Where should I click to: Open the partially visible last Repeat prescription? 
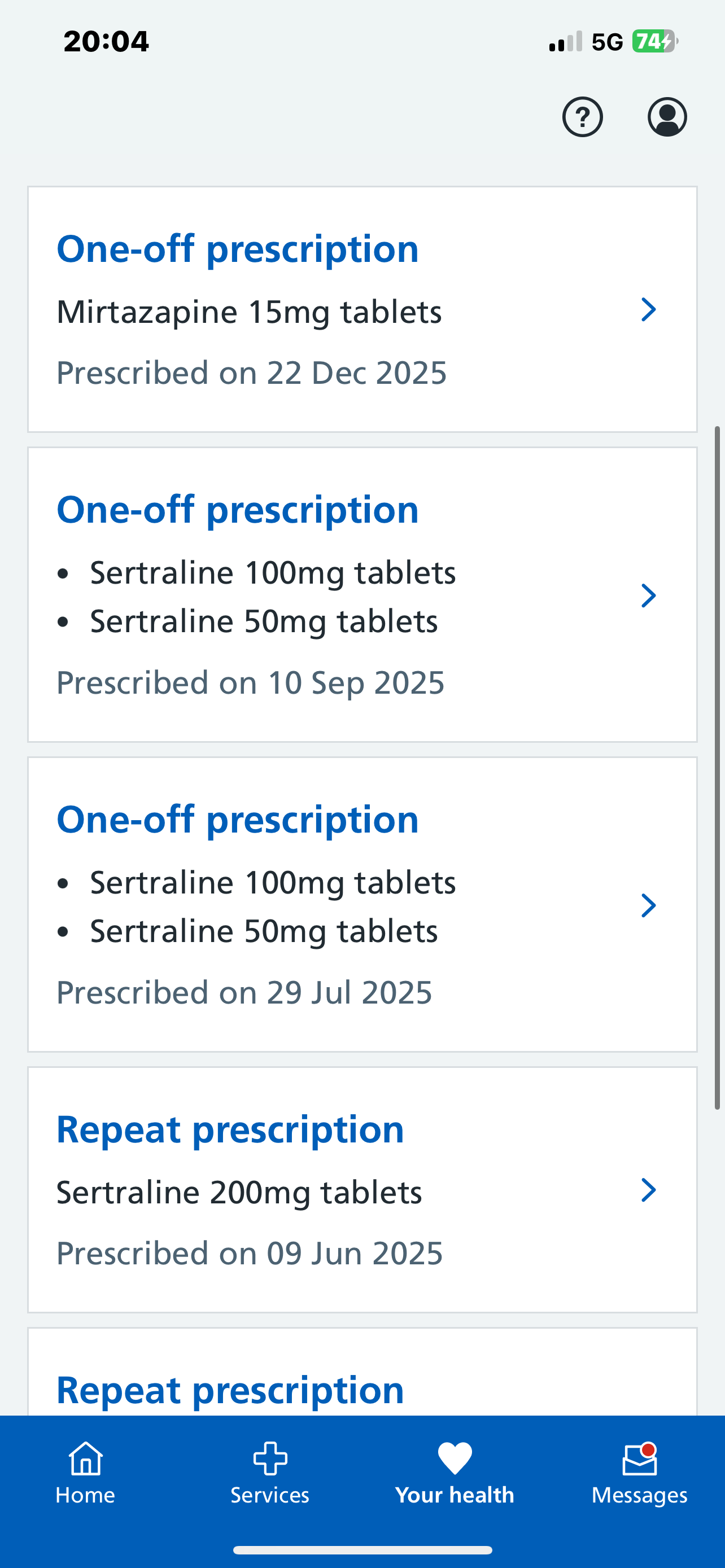pos(230,1390)
